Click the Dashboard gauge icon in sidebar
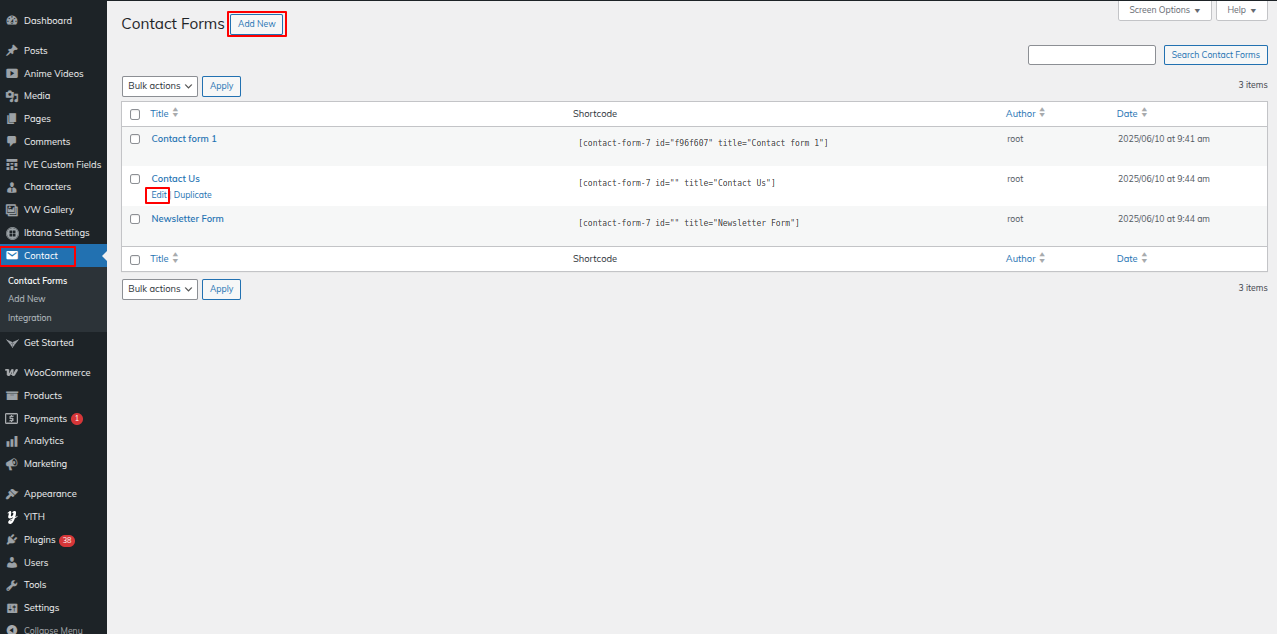The width and height of the screenshot is (1277, 634). click(12, 21)
